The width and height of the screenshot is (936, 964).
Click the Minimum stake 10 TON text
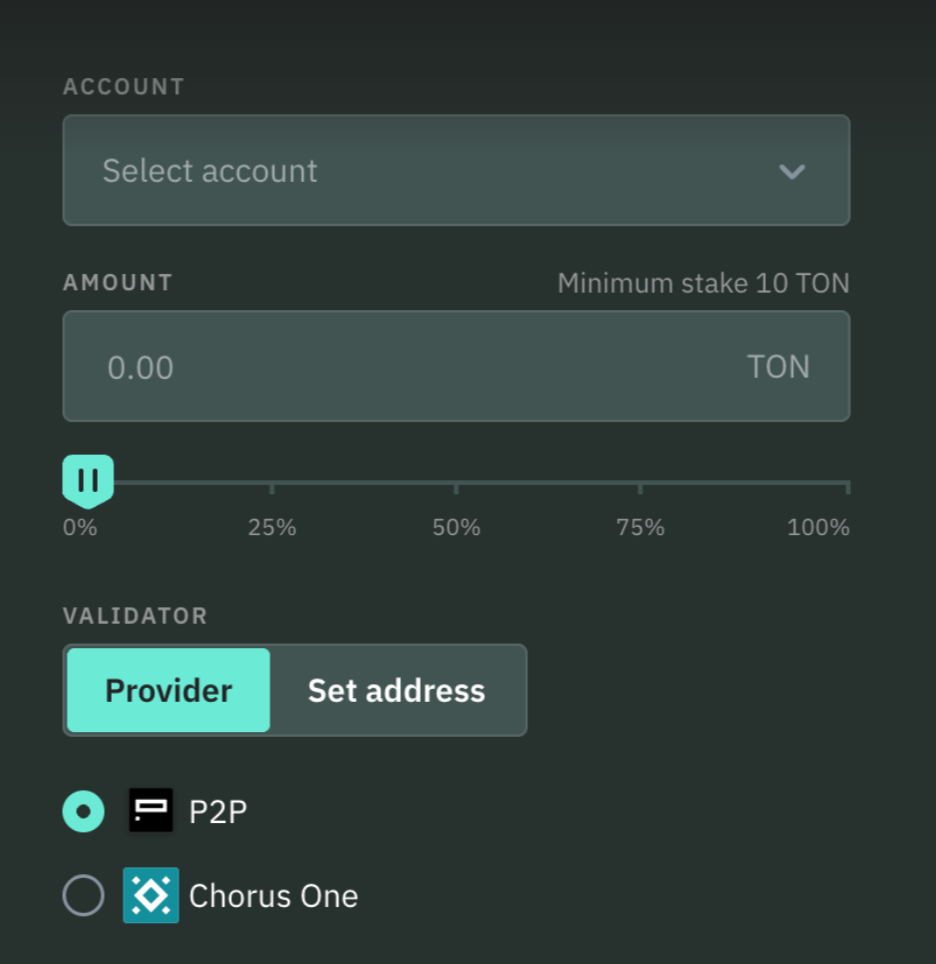(x=703, y=284)
